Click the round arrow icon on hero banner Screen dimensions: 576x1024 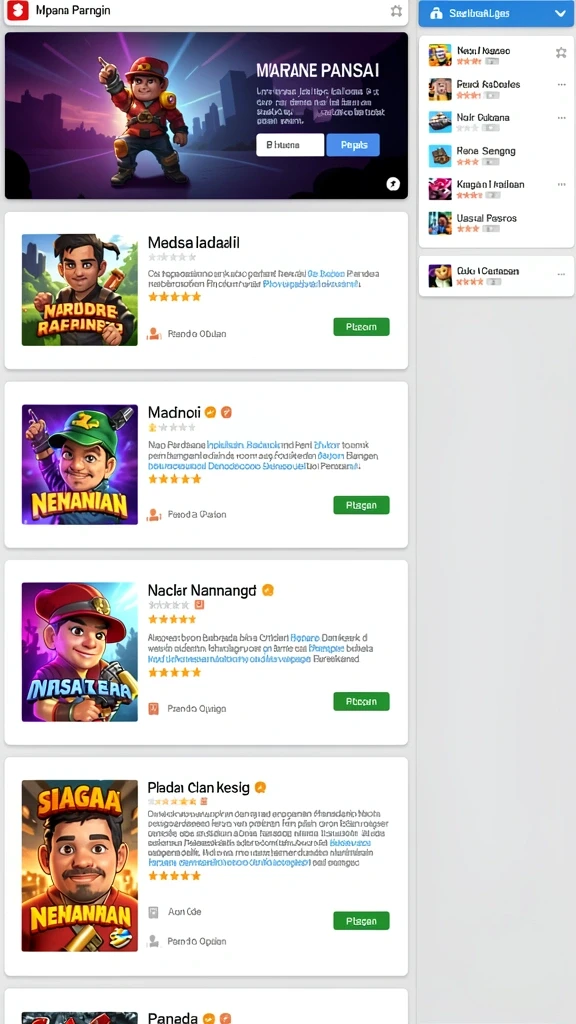[x=392, y=184]
